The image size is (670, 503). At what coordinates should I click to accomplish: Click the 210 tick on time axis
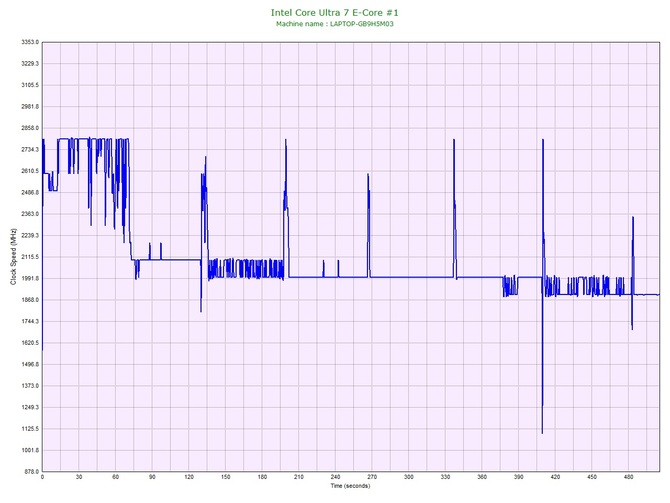[299, 477]
